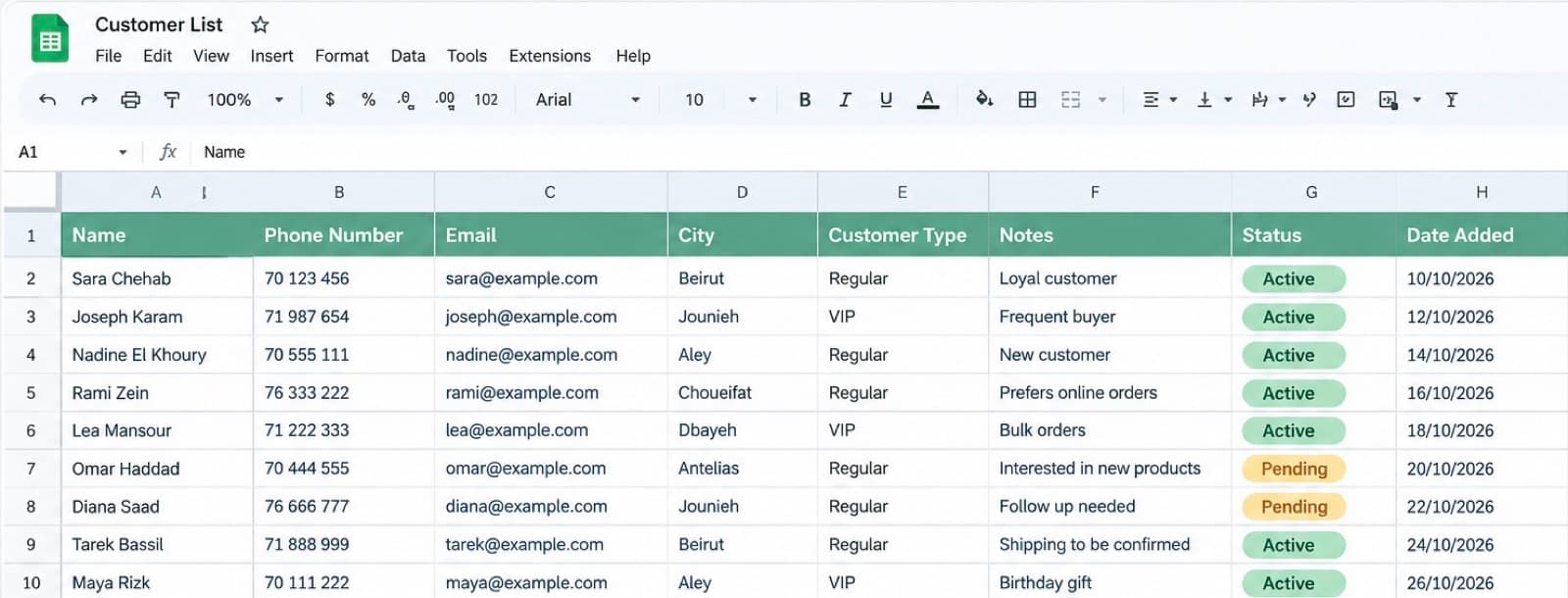Select cell Prefers online orders
This screenshot has width=1568, height=598.
coord(1110,392)
